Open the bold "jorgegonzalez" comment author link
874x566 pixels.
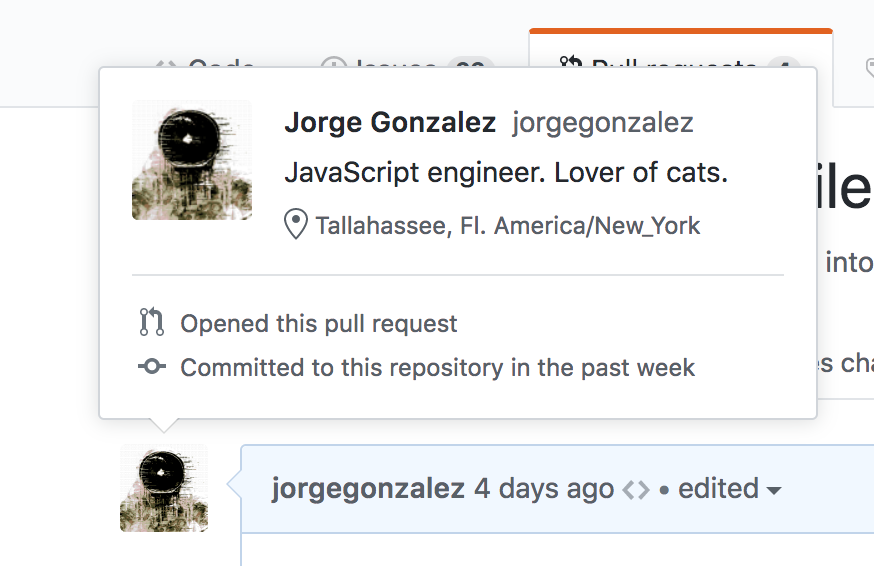pos(368,489)
